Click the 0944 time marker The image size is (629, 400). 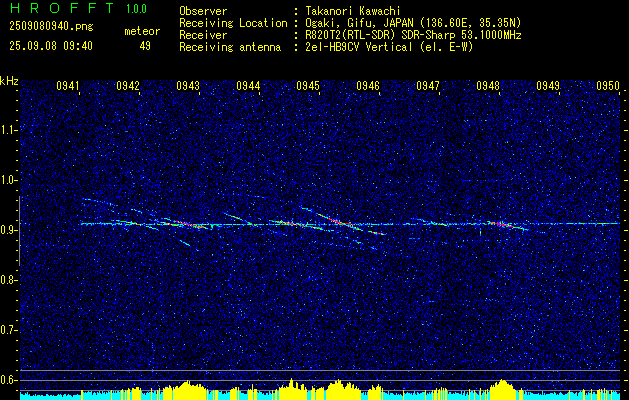(248, 86)
